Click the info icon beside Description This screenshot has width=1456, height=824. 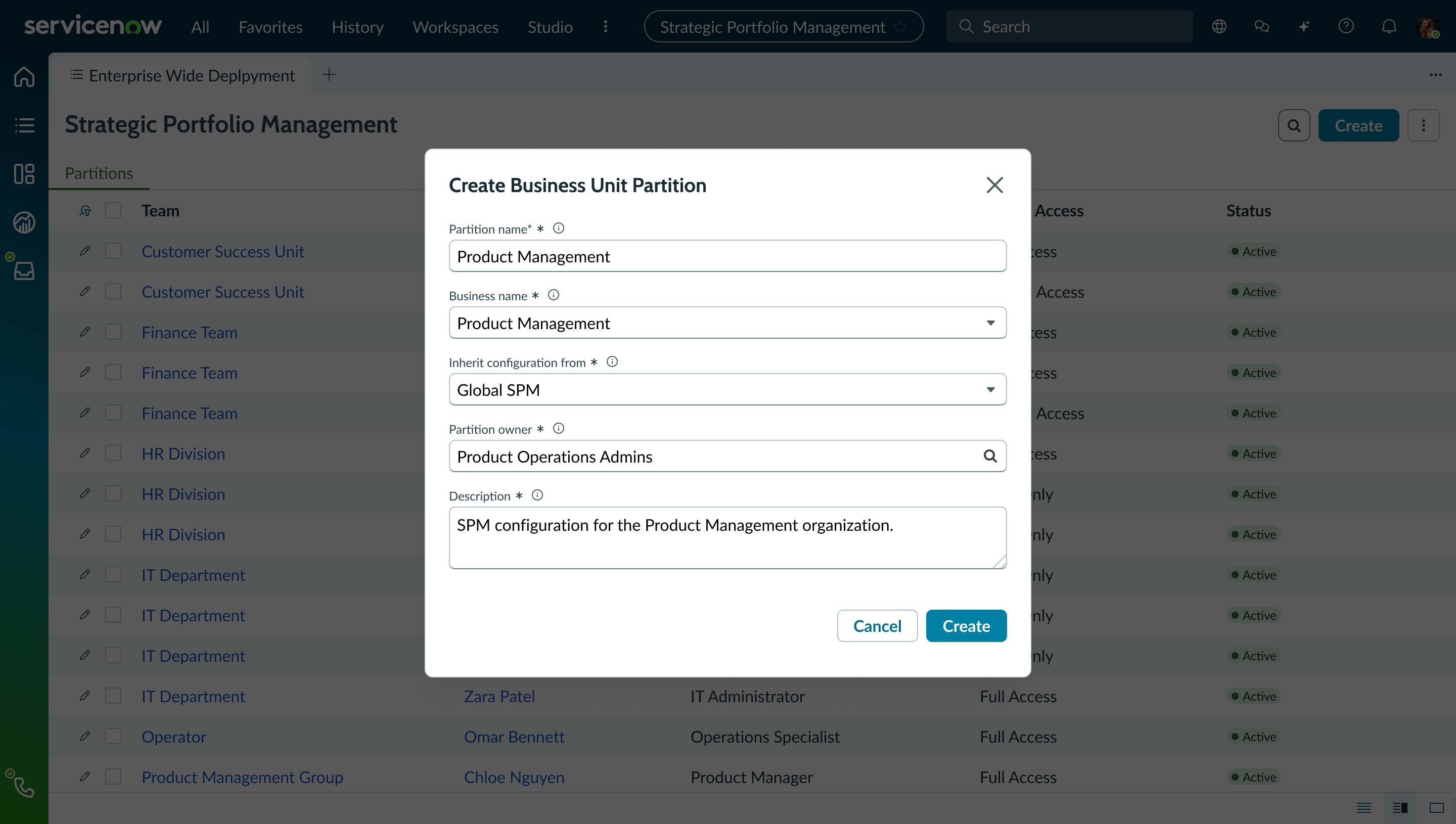537,495
